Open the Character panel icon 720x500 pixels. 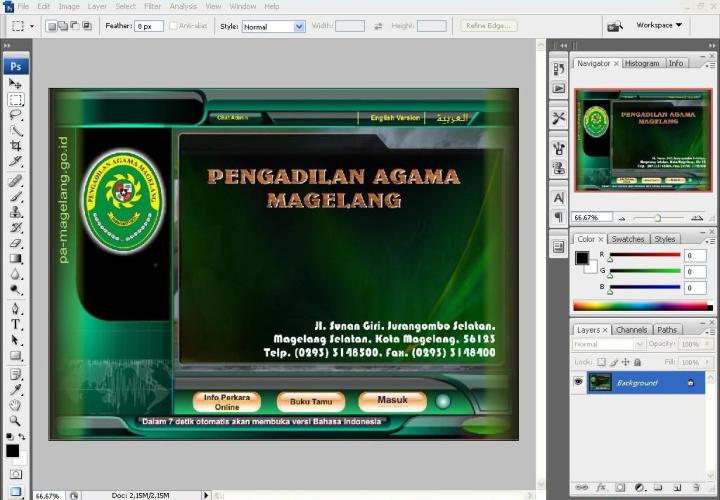[558, 198]
